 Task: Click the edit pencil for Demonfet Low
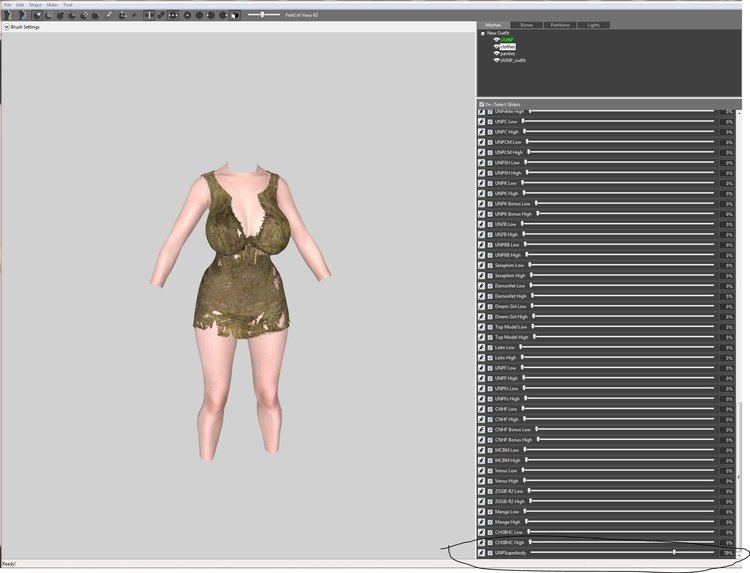pyautogui.click(x=482, y=286)
